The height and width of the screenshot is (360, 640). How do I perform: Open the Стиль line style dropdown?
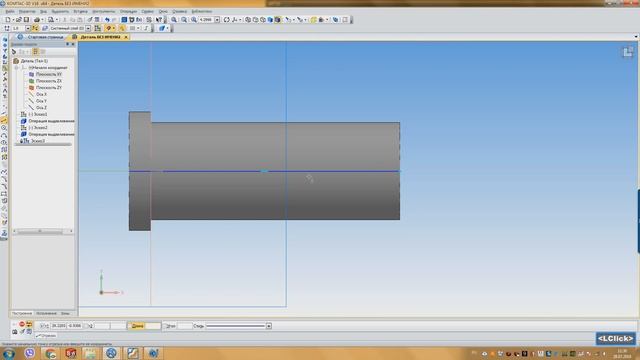pyautogui.click(x=269, y=326)
